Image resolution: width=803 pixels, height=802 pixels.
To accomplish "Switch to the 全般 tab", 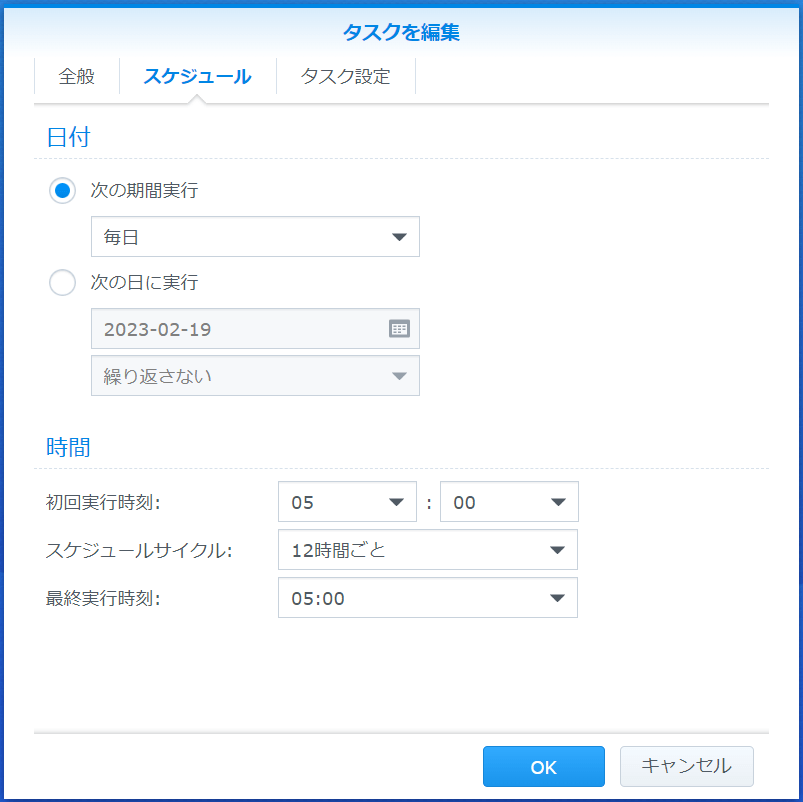I will pos(77,76).
